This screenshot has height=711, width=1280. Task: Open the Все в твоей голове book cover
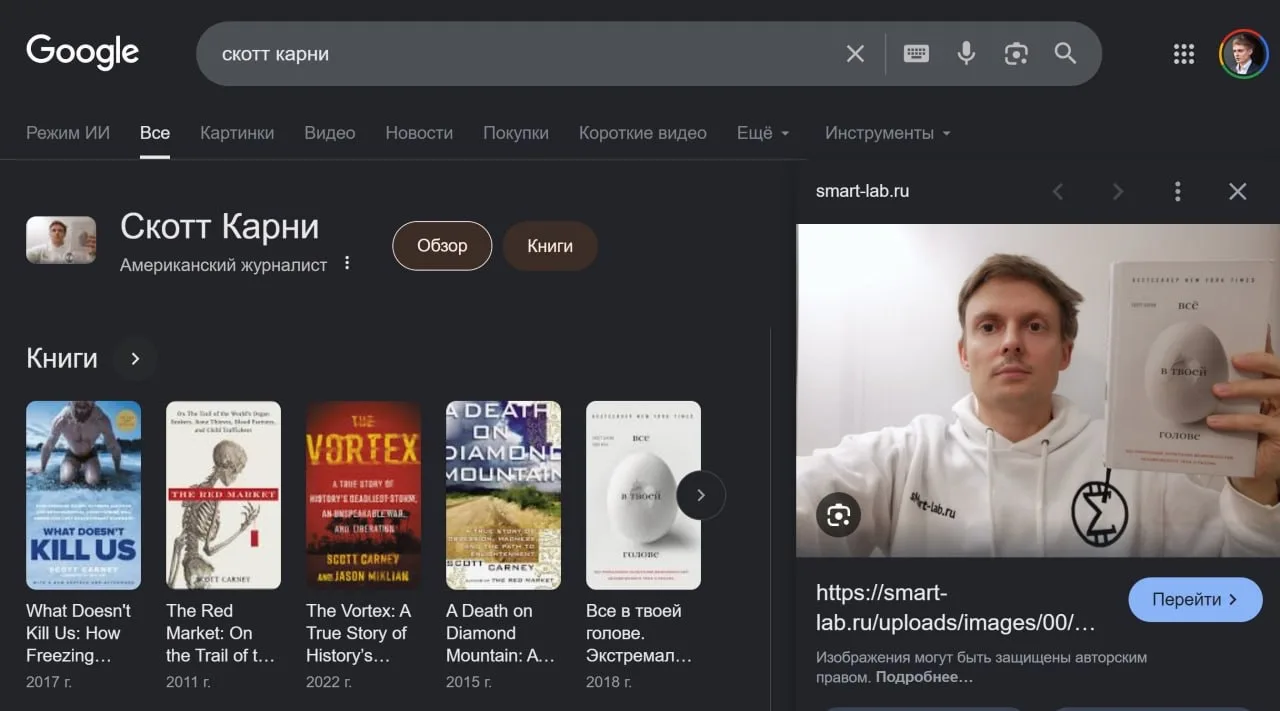point(643,495)
